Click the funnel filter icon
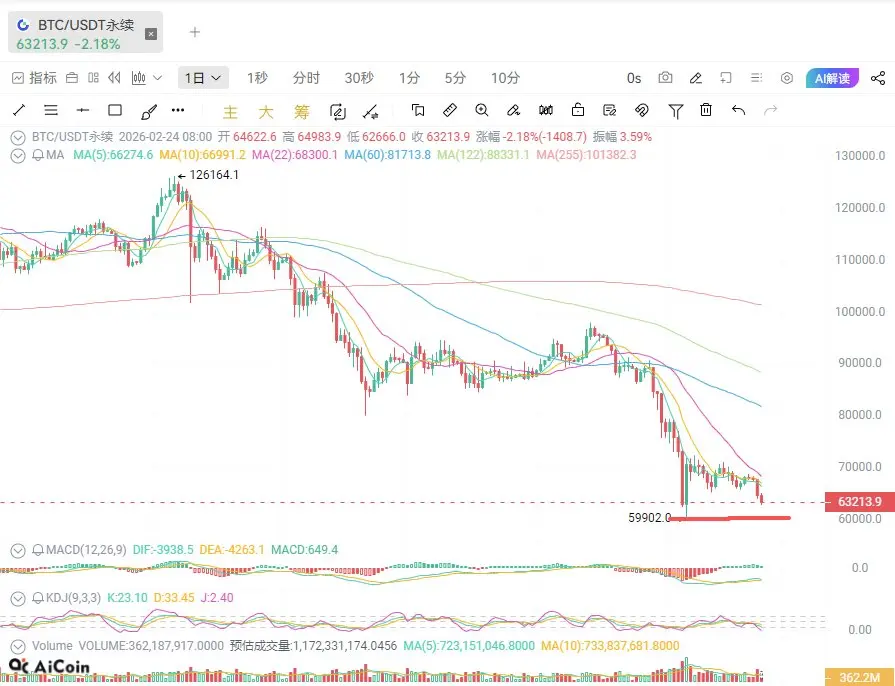The image size is (895, 686). pos(675,111)
